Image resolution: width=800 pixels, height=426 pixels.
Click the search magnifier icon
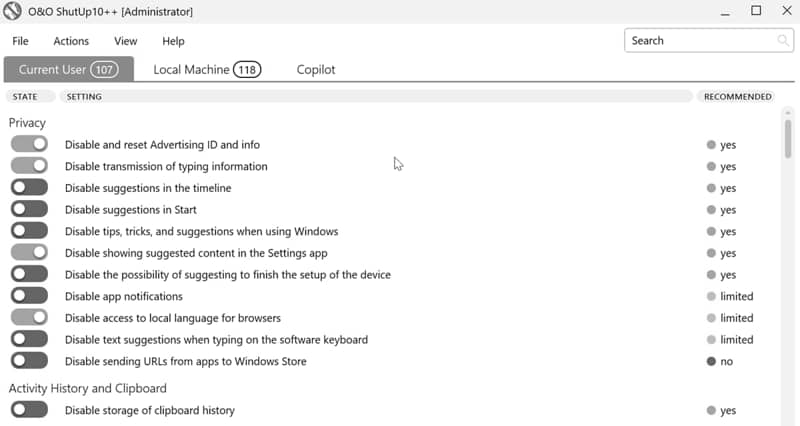[x=783, y=41]
